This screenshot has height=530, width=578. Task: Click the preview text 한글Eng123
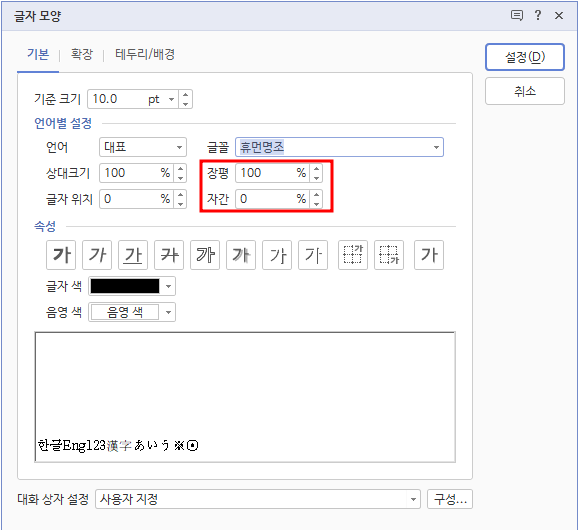[x=72, y=446]
